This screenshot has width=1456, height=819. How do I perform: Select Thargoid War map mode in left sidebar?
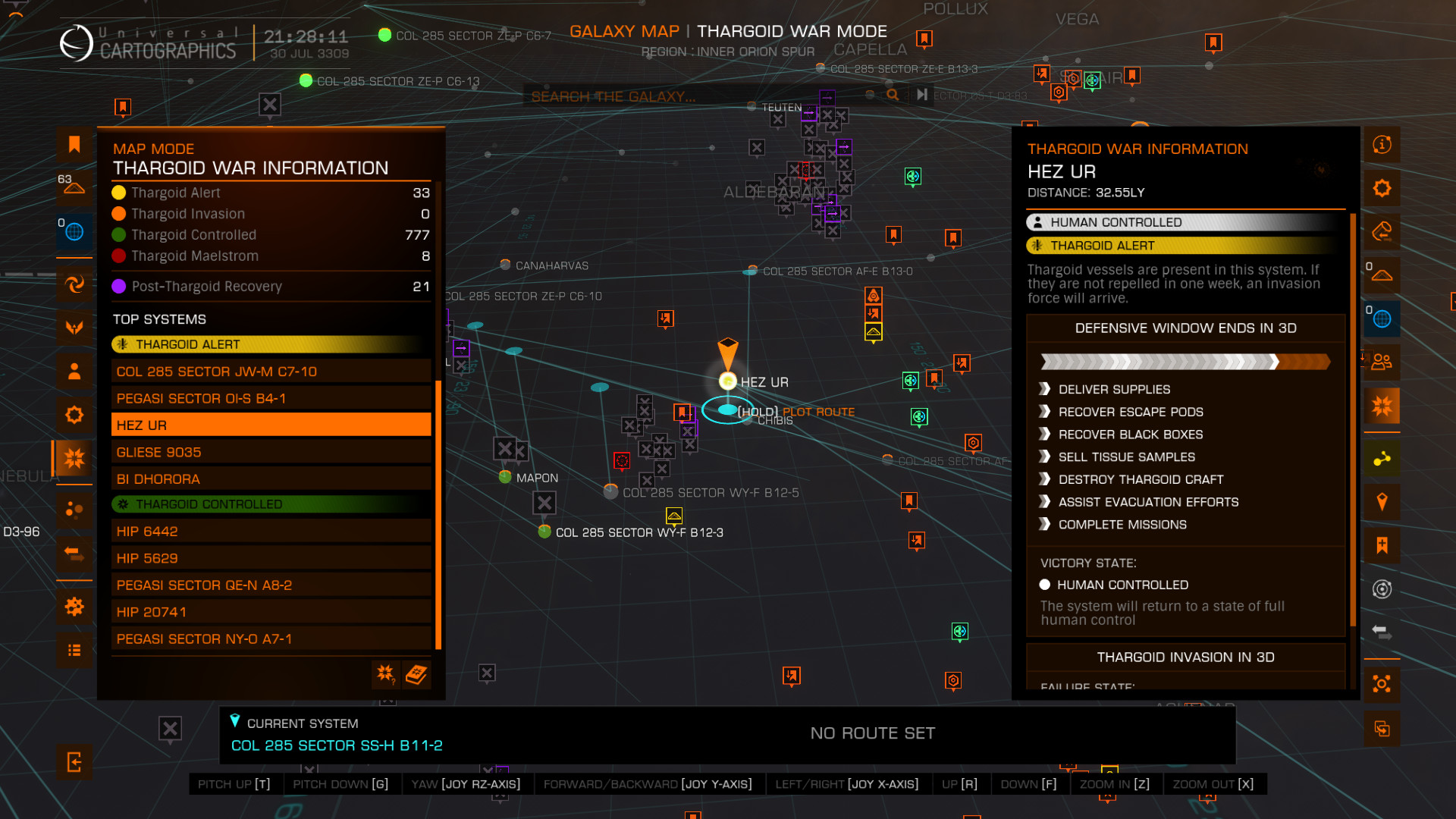tap(74, 458)
